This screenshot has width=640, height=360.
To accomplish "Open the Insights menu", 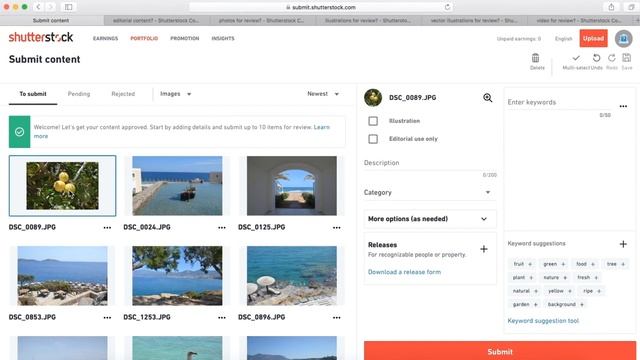I will pos(223,38).
